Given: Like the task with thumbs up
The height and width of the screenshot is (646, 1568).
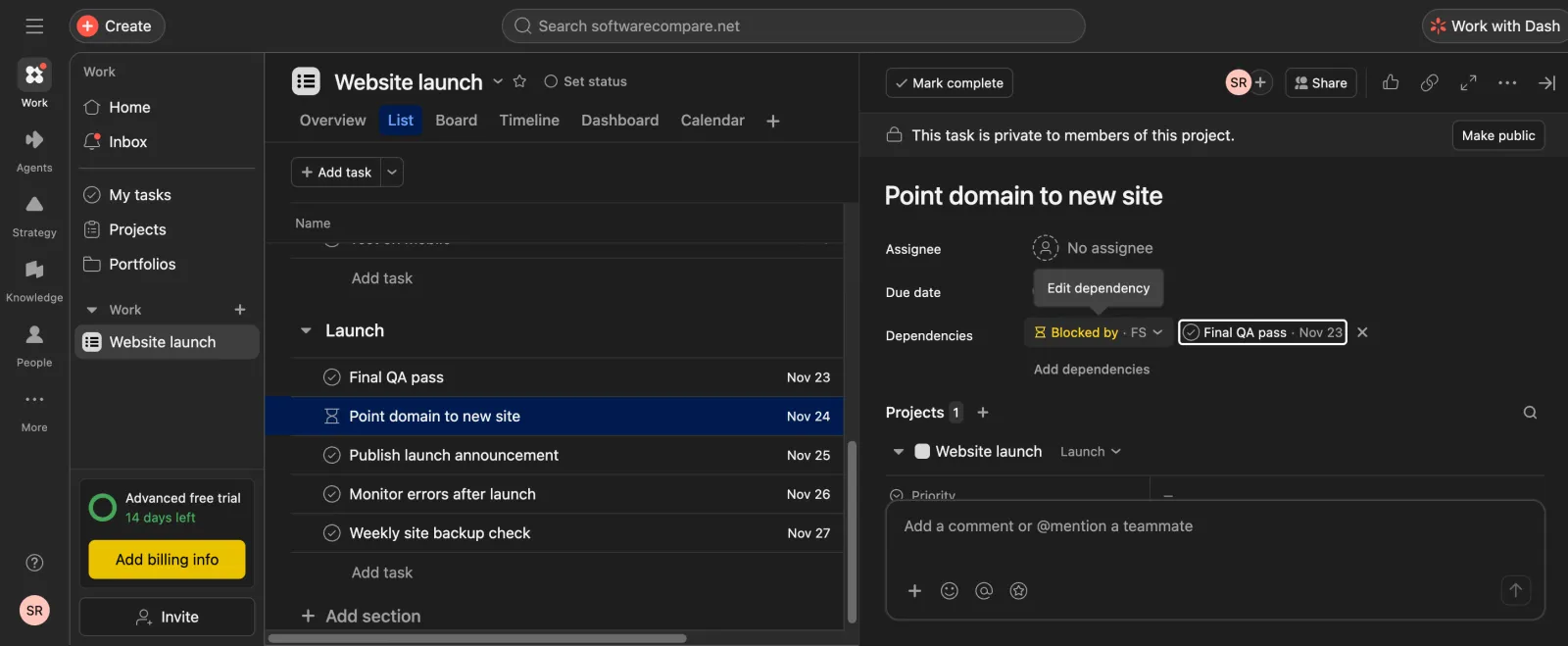Looking at the screenshot, I should click(1391, 83).
